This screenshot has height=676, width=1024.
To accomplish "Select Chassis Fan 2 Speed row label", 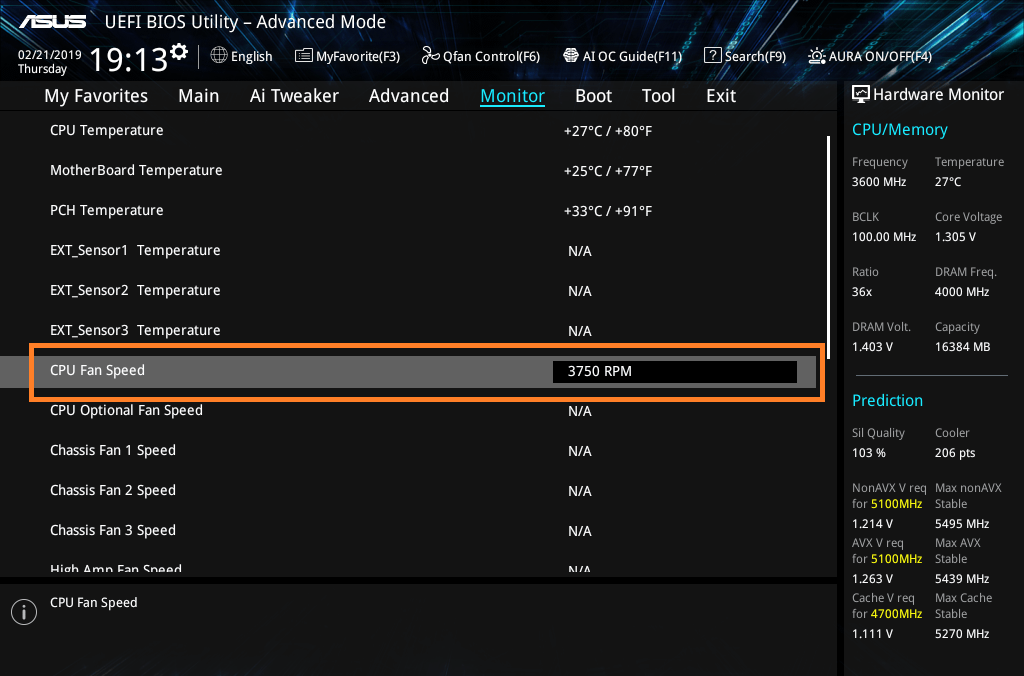I will click(113, 491).
